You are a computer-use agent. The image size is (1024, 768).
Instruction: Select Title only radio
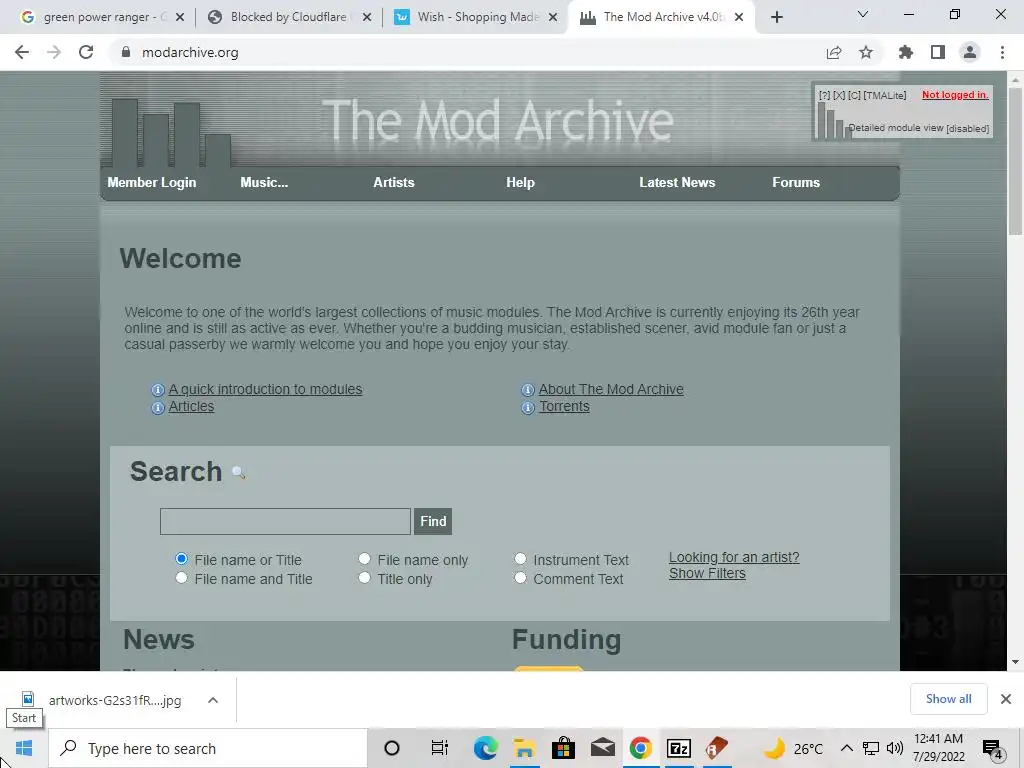[364, 578]
